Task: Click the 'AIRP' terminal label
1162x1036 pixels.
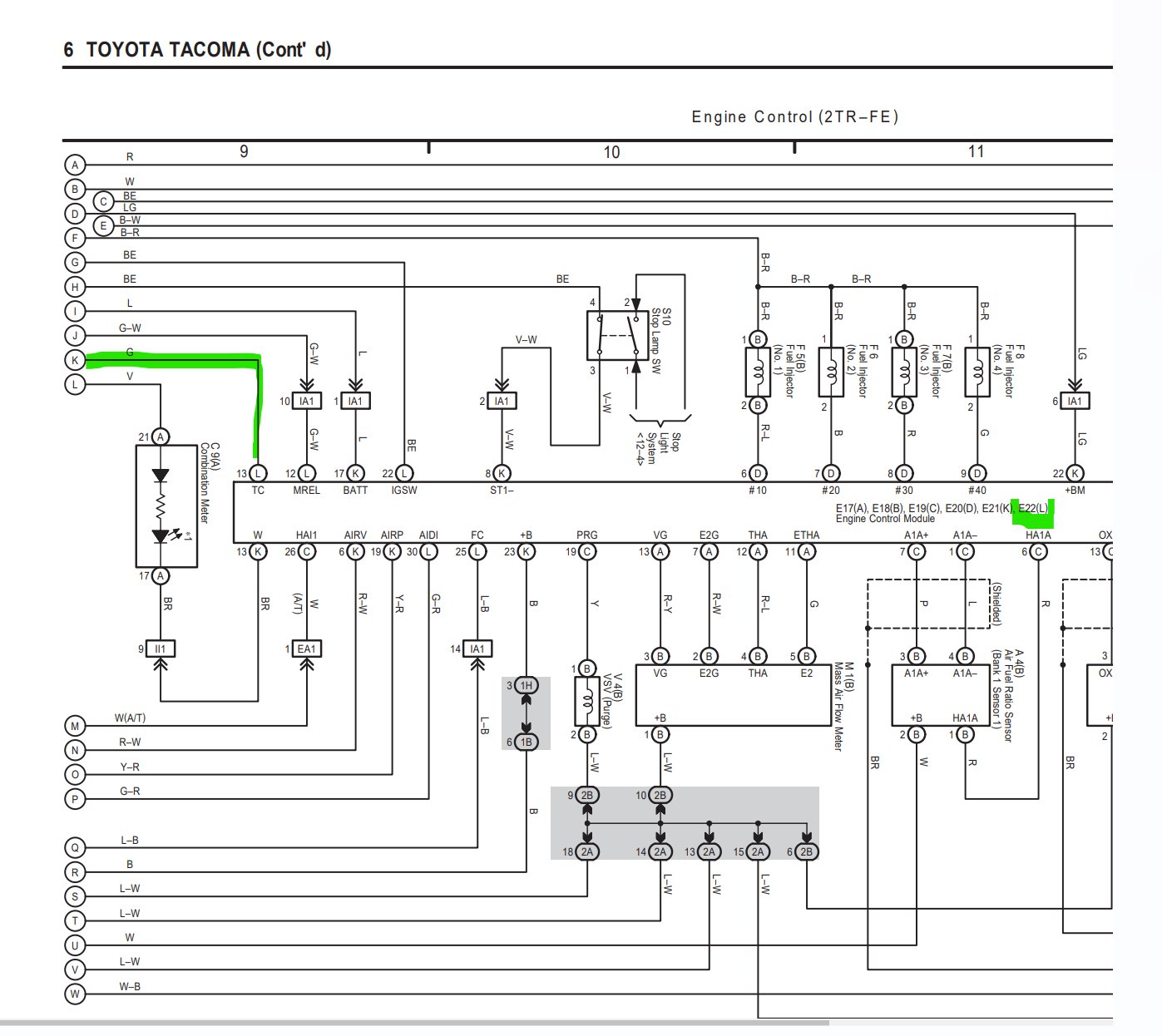Action: coord(392,535)
